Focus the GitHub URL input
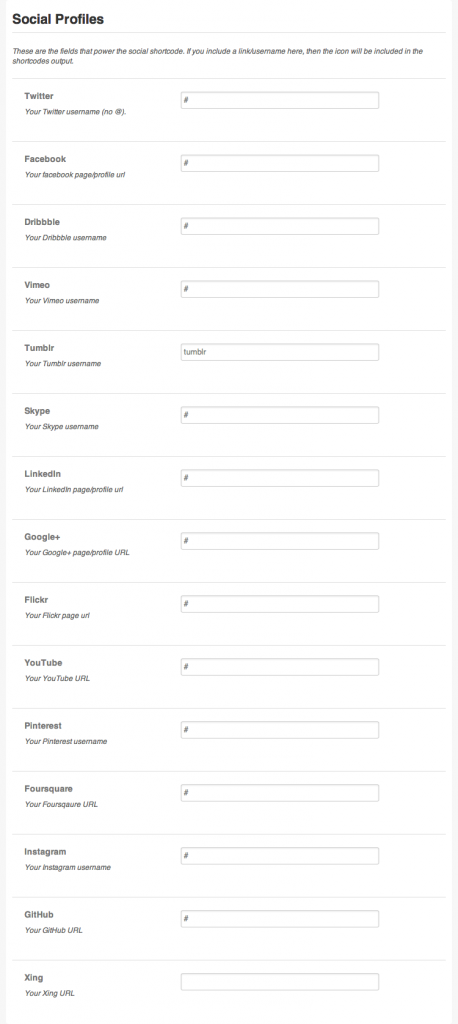Screen dimensions: 458x1024 [x=280, y=919]
